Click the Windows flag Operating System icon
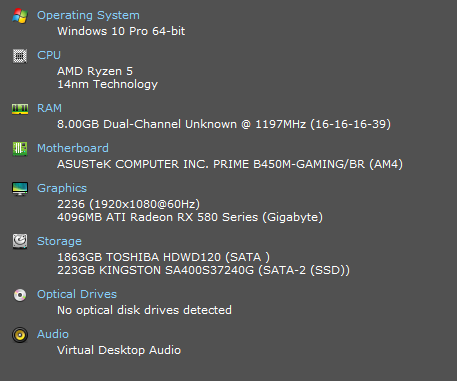This screenshot has height=381, width=457. pyautogui.click(x=20, y=16)
